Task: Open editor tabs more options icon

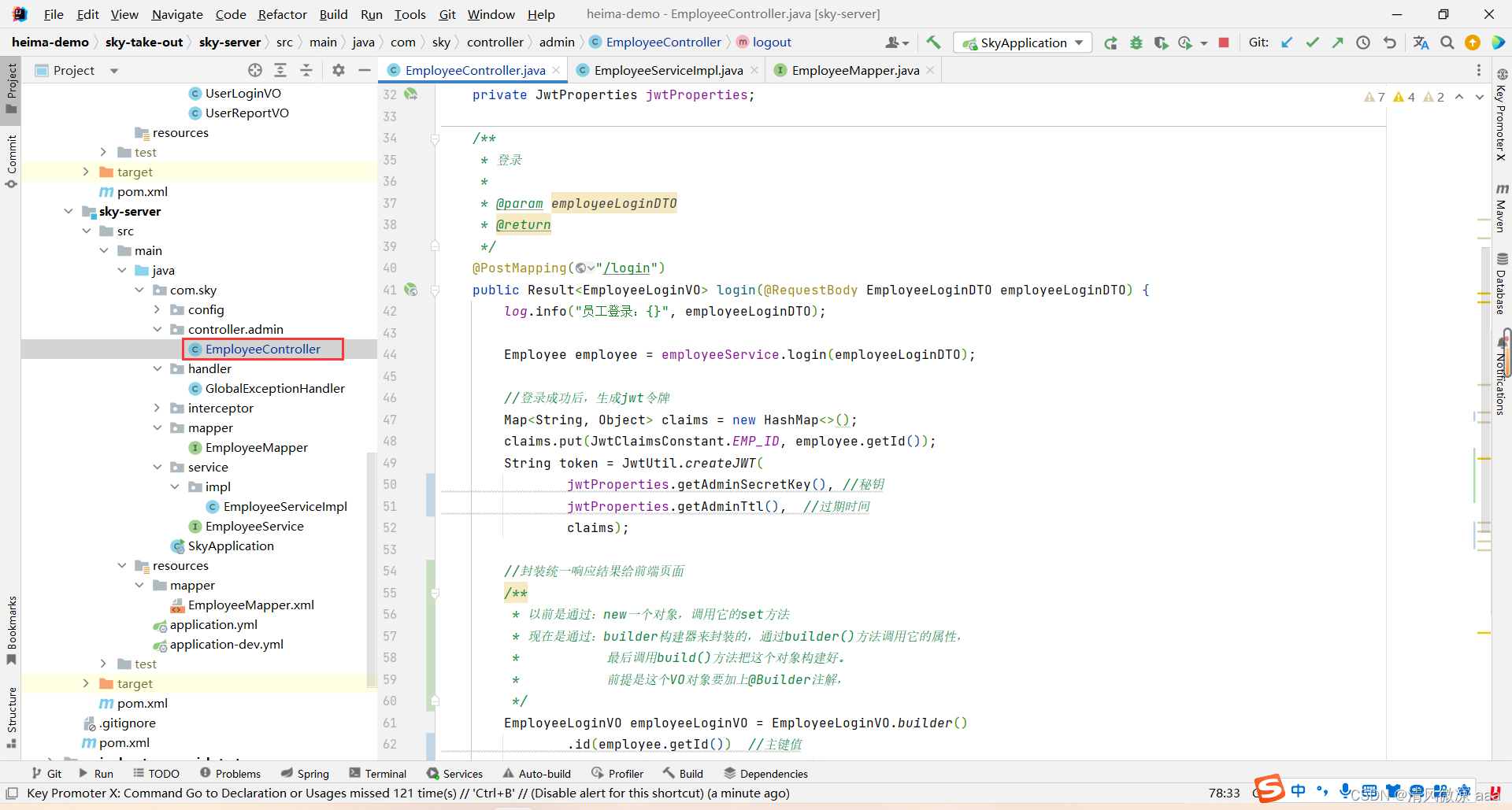Action: coord(1478,70)
